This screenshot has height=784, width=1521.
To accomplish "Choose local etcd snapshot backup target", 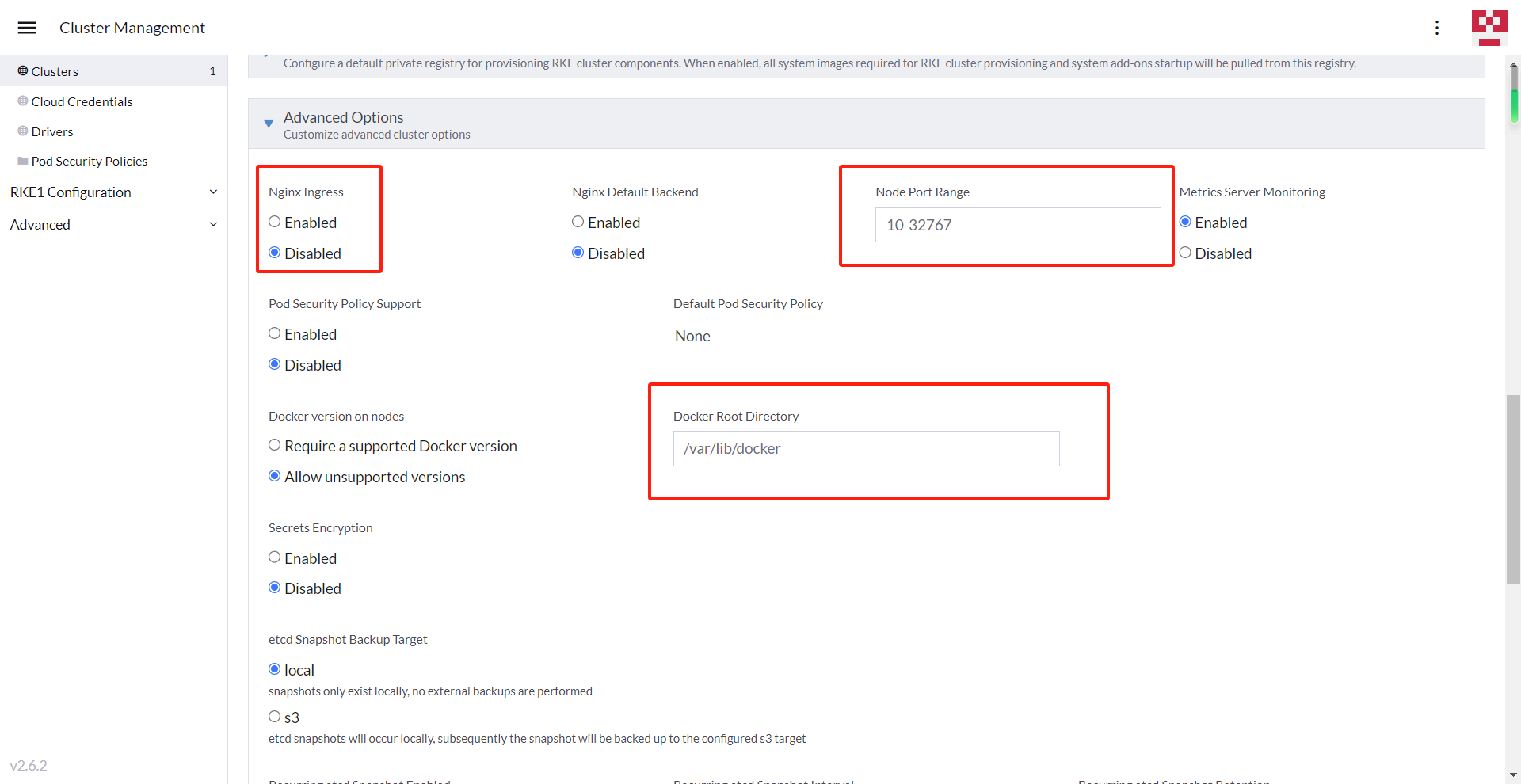I will coord(275,669).
